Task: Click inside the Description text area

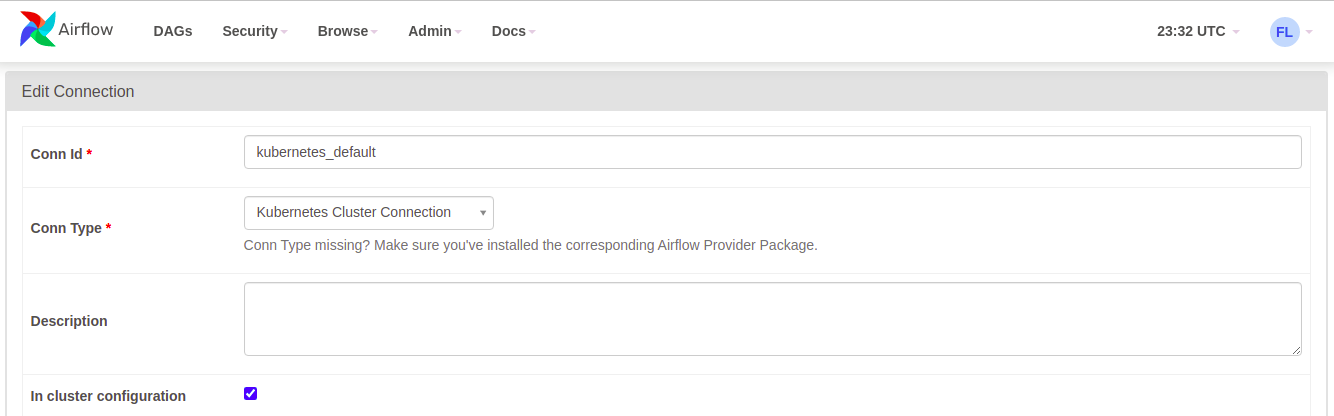Action: click(773, 319)
